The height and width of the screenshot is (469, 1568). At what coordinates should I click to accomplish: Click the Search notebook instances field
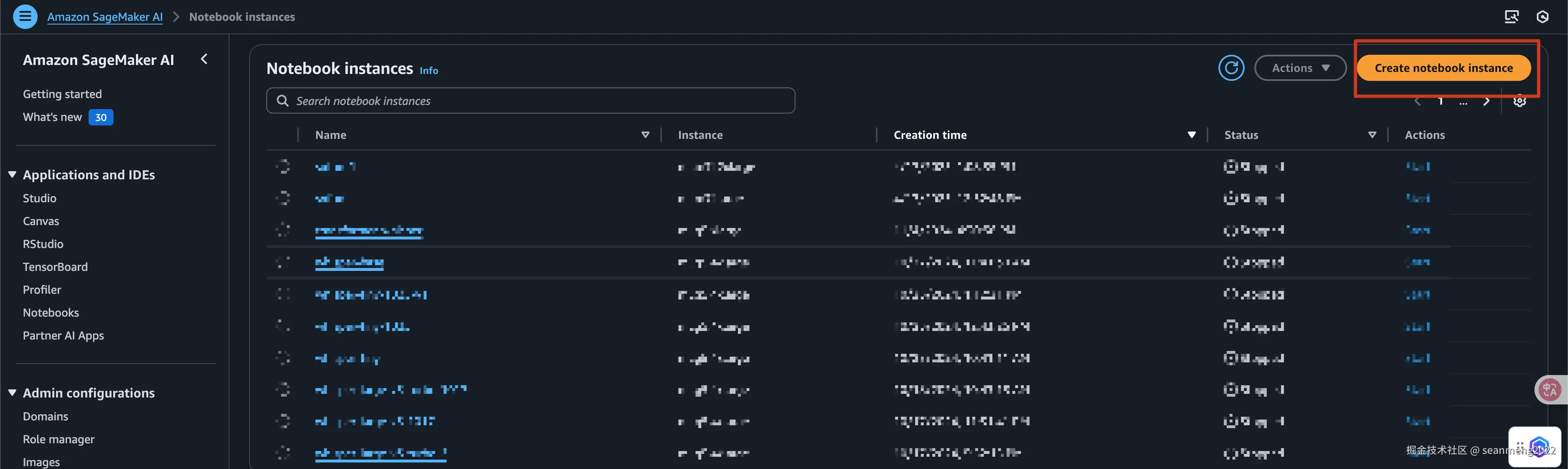click(x=530, y=100)
